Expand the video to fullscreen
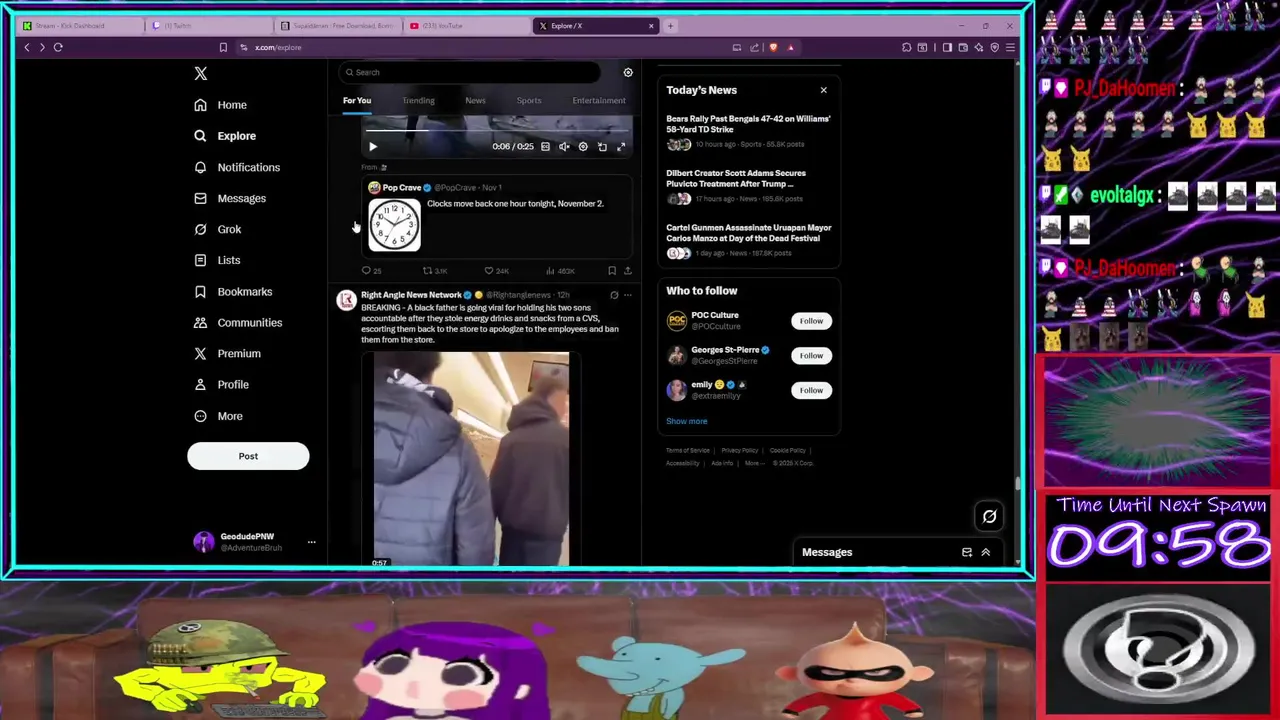 [621, 147]
